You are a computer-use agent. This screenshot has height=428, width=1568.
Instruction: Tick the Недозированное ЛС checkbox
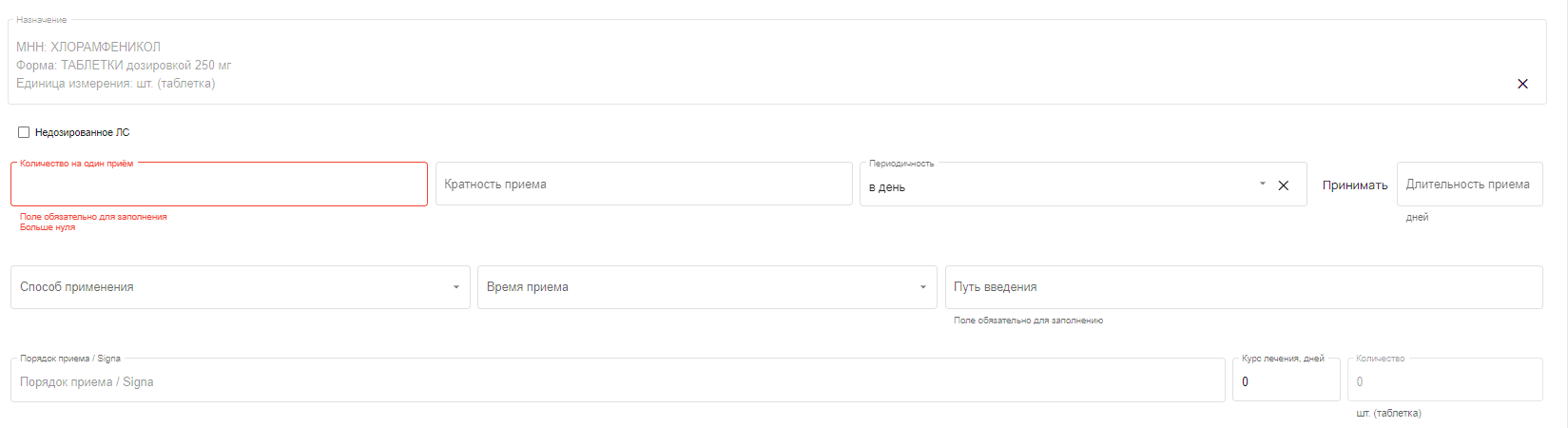click(24, 132)
